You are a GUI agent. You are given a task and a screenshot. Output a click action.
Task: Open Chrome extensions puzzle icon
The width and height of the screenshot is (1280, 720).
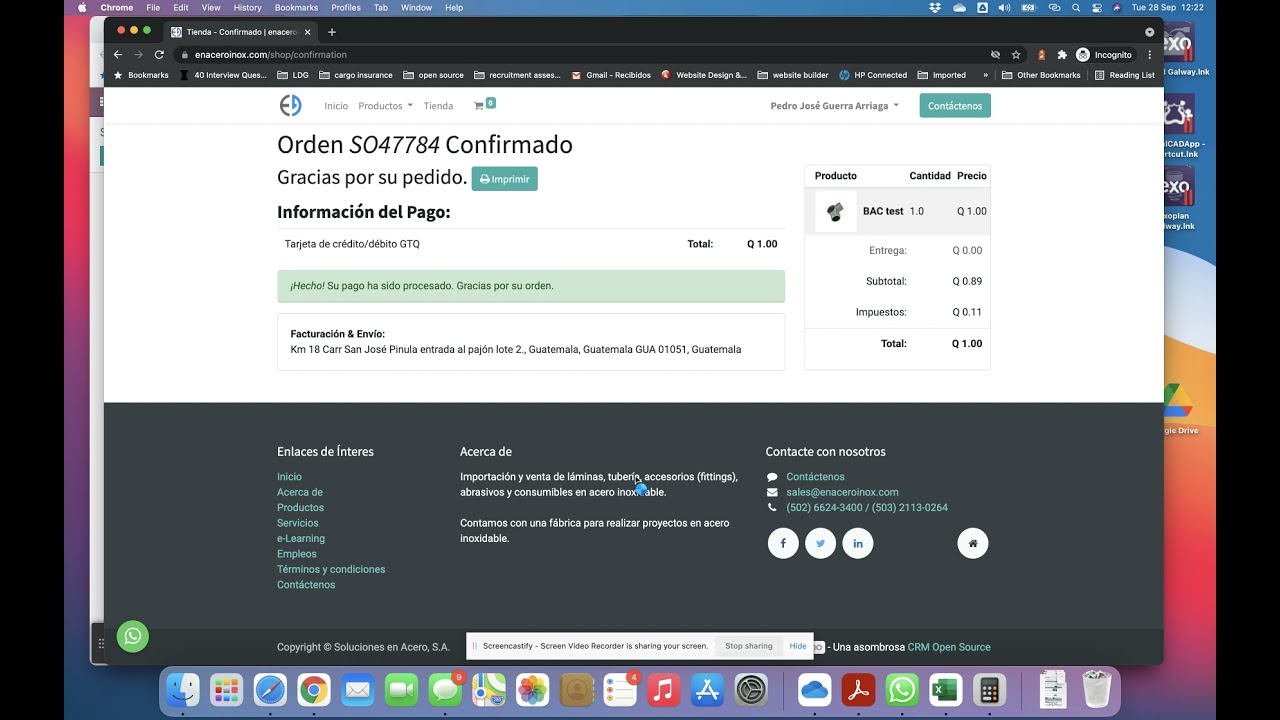1062,55
